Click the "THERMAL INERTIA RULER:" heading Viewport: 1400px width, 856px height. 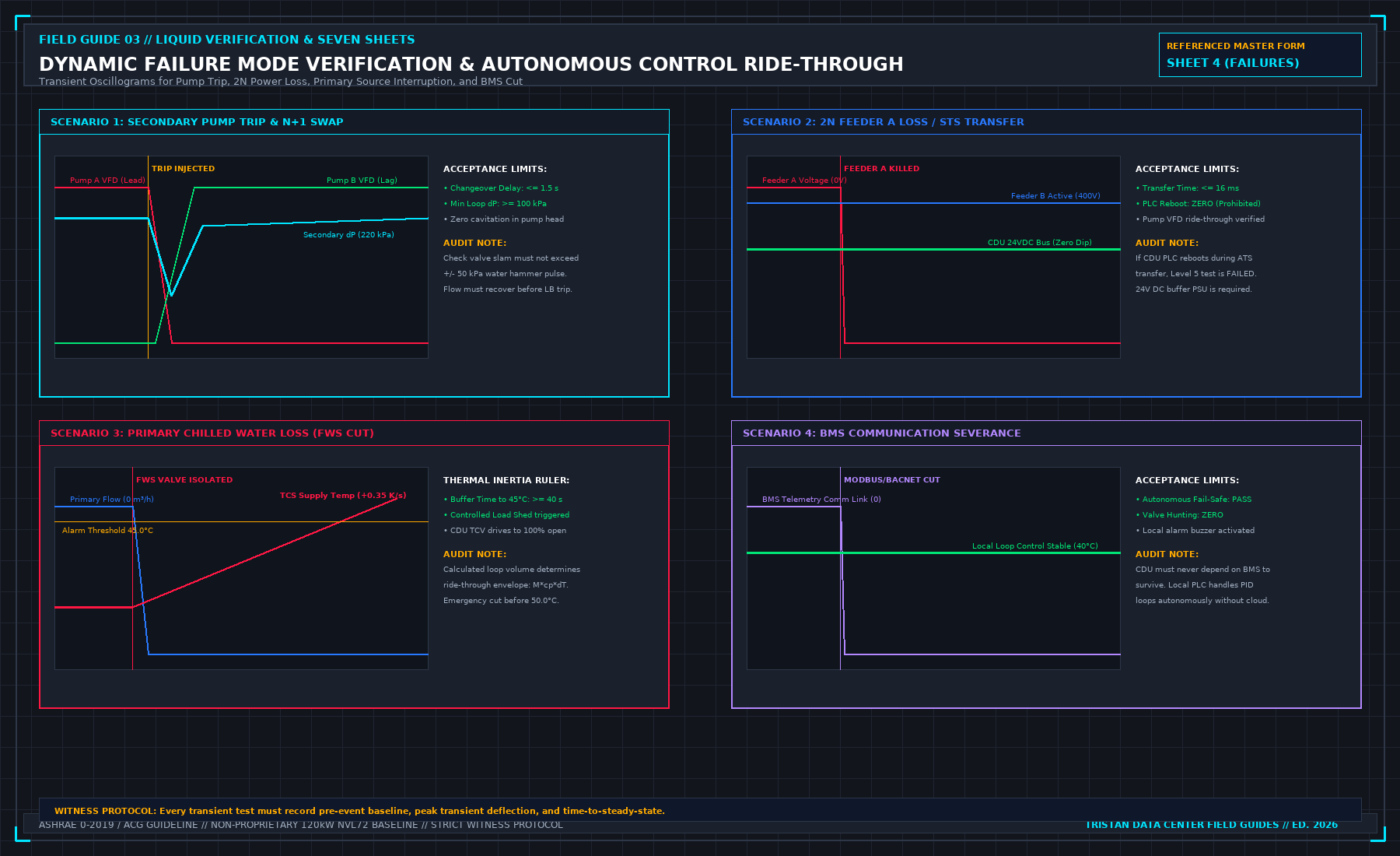click(506, 480)
